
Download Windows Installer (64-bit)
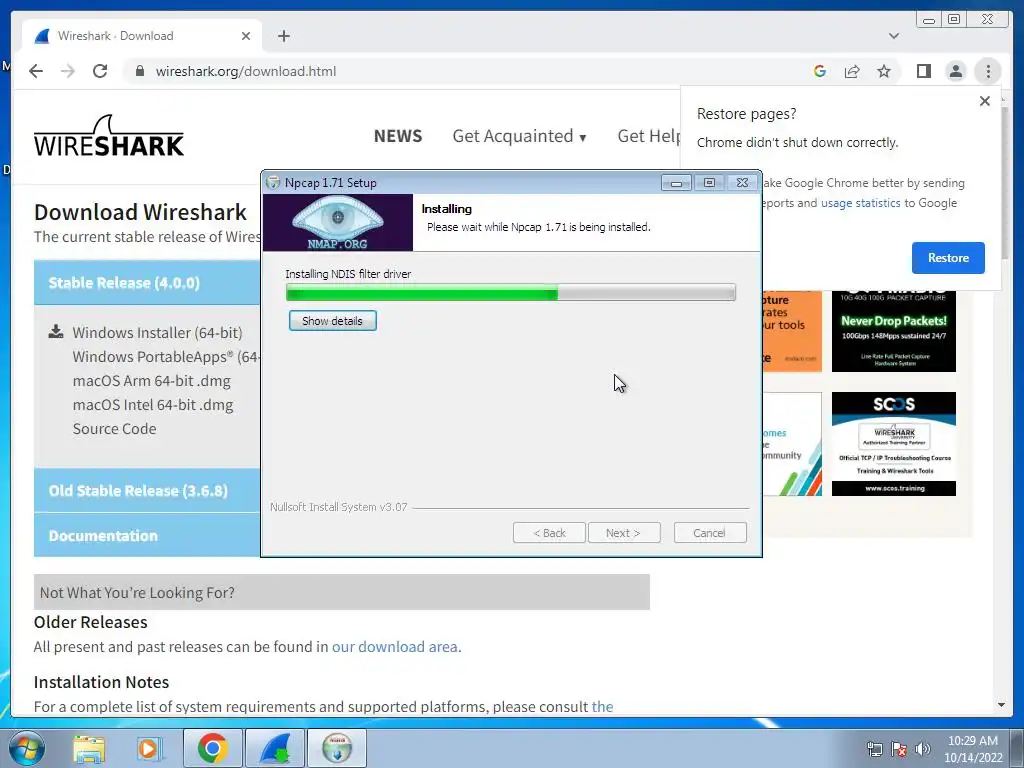[157, 332]
